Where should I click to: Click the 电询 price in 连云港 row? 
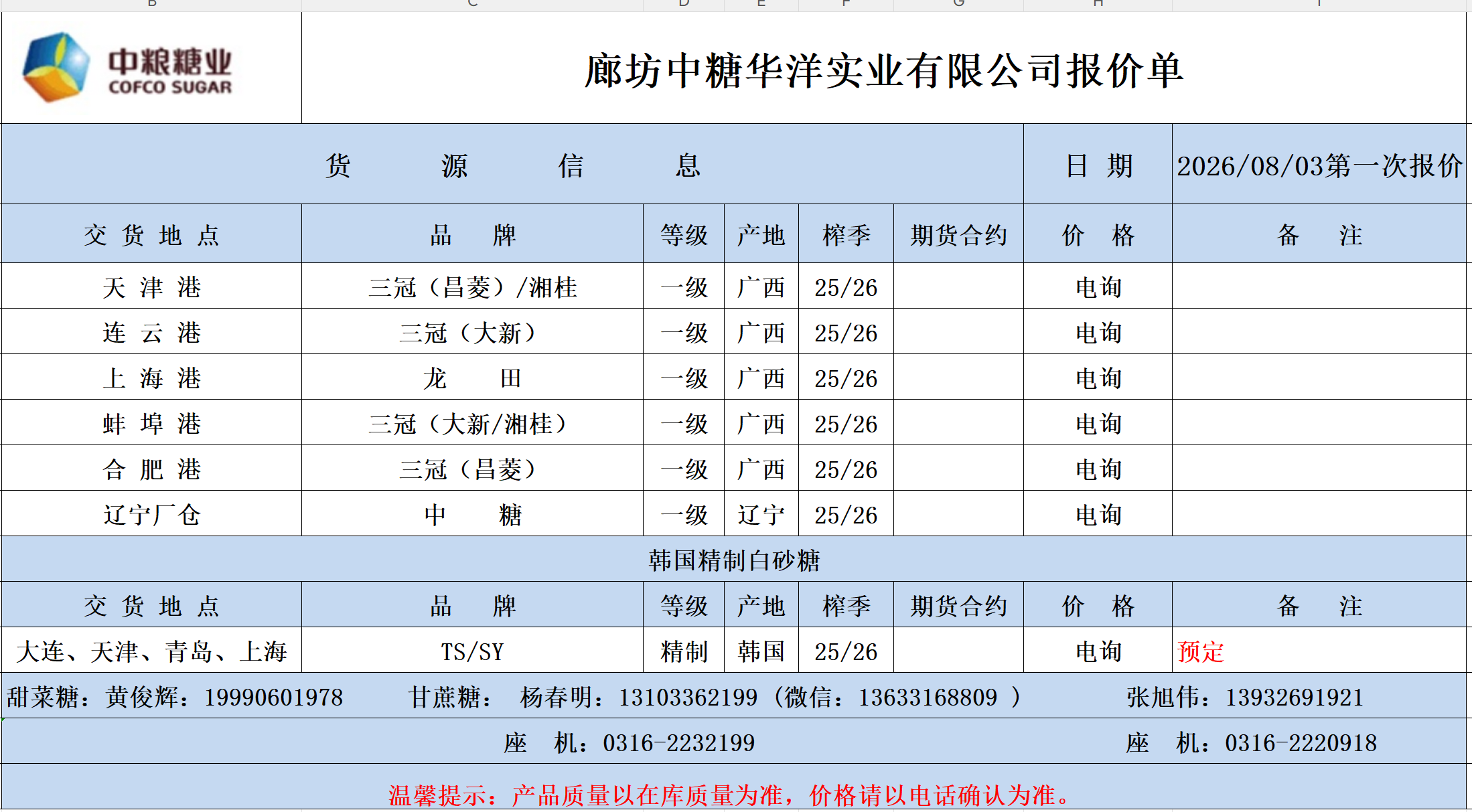point(1098,332)
